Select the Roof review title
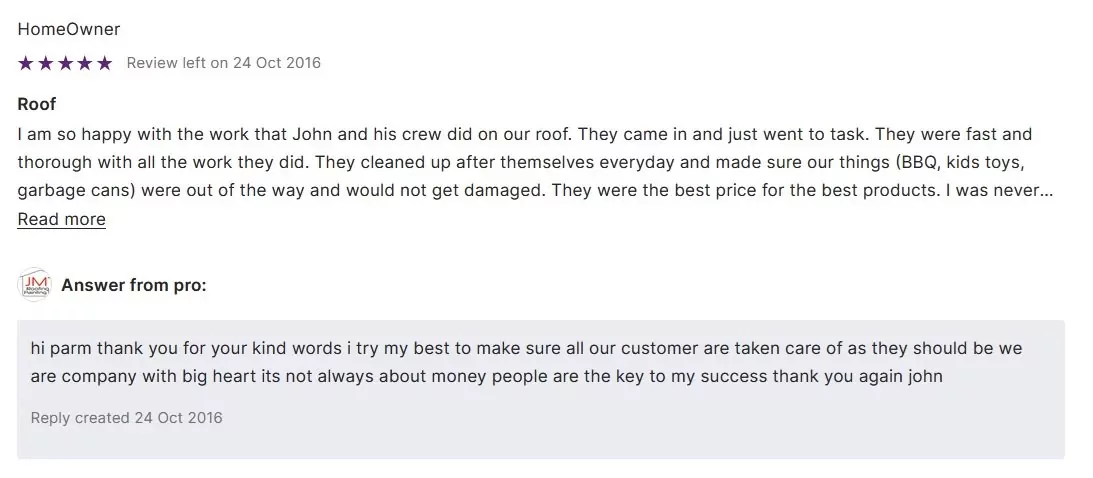Screen dimensions: 1093x478 click(x=37, y=104)
